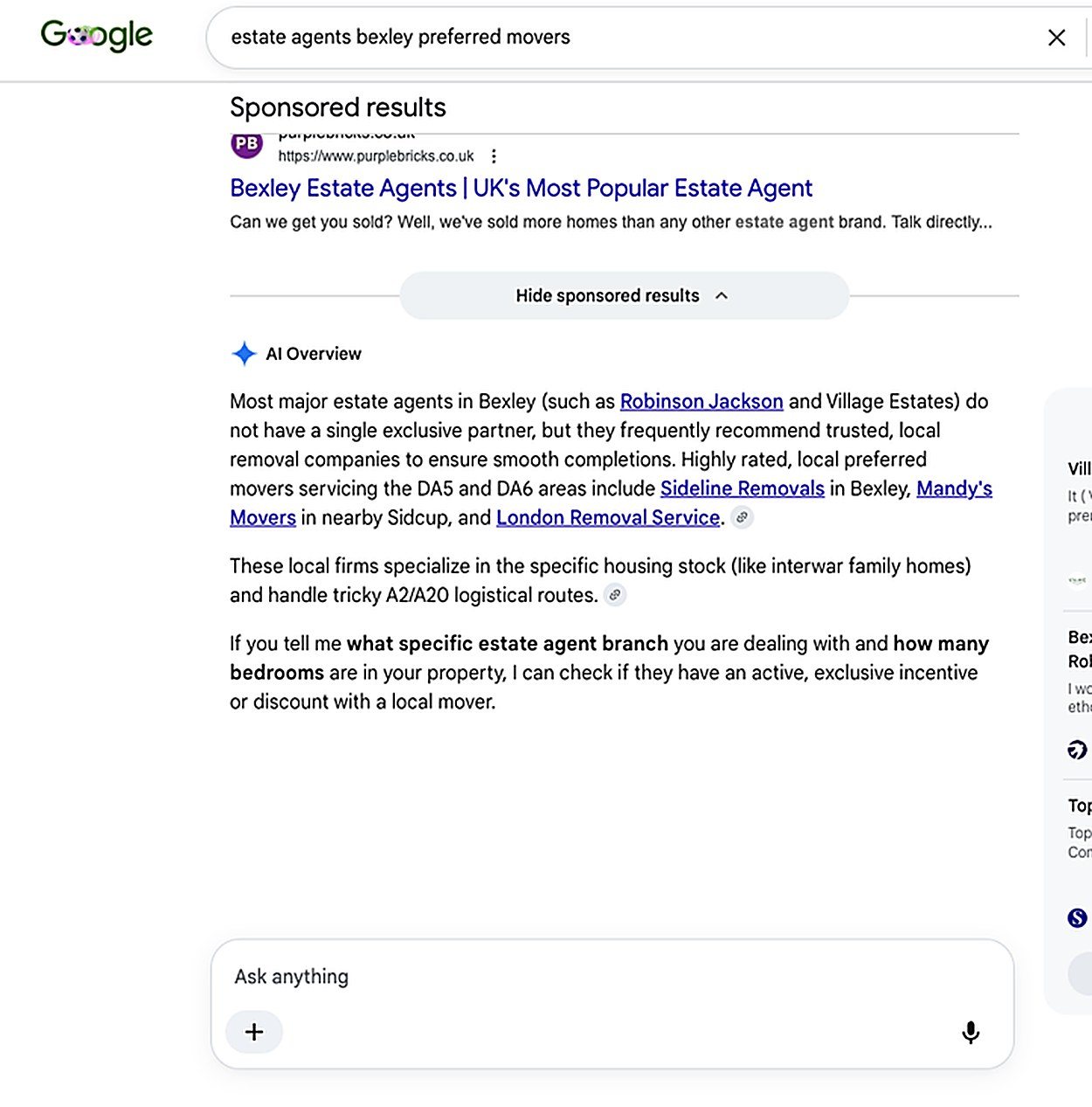Viewport: 1092px width, 1107px height.
Task: Open the Robinson Jackson link
Action: point(702,401)
